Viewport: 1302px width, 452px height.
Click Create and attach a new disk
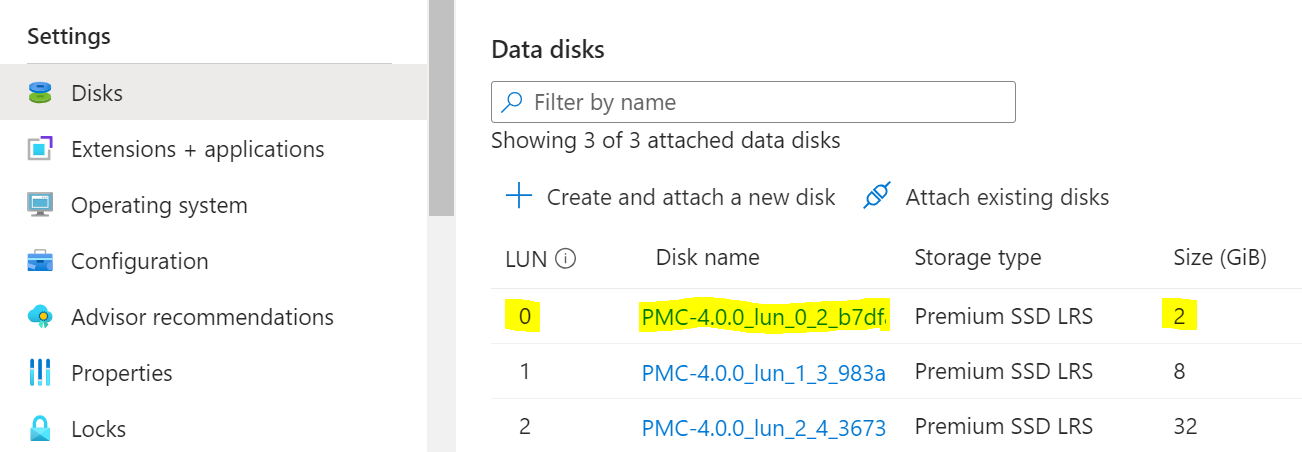[x=690, y=197]
